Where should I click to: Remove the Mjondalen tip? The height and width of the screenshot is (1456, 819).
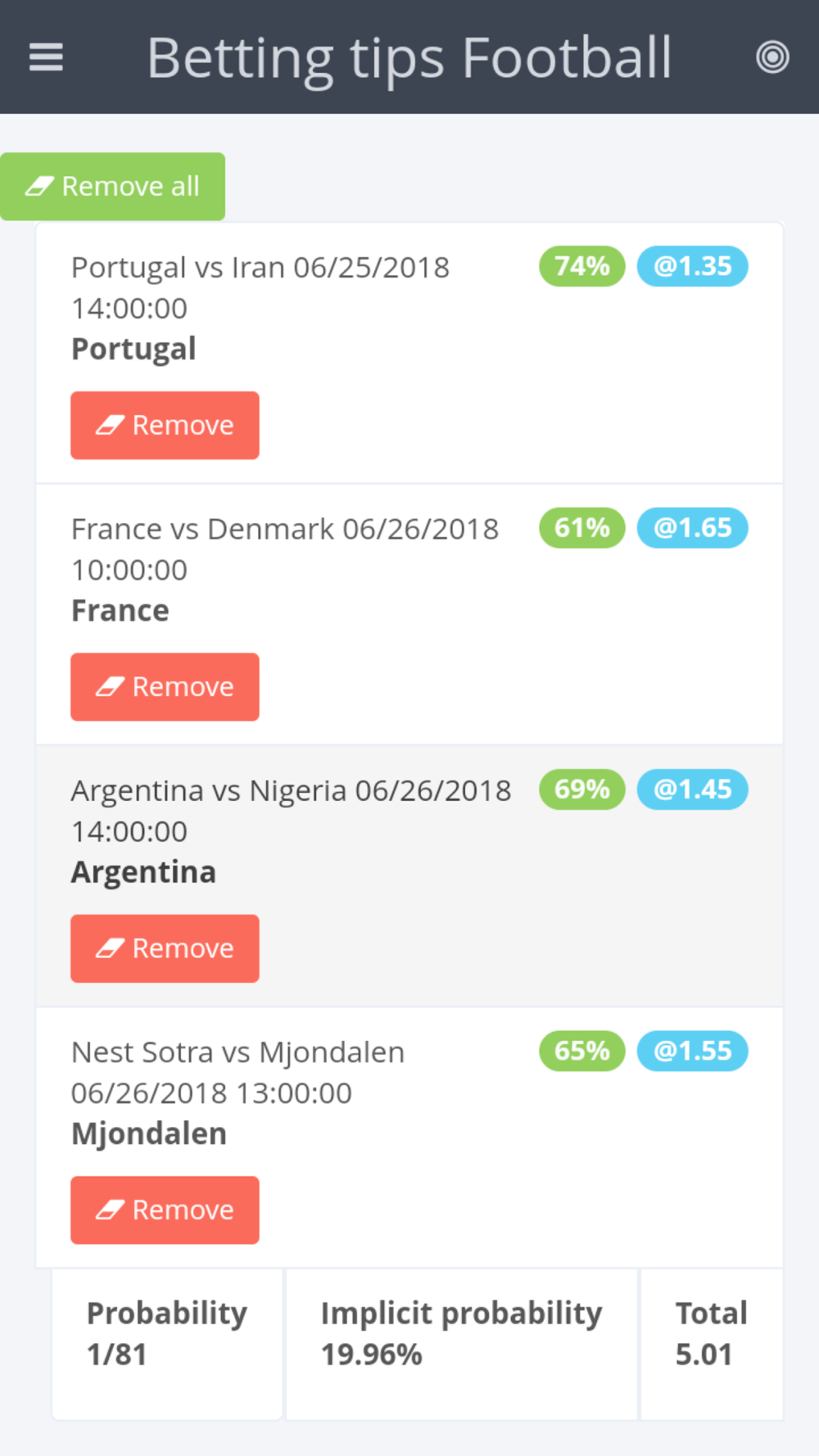[x=165, y=1210]
